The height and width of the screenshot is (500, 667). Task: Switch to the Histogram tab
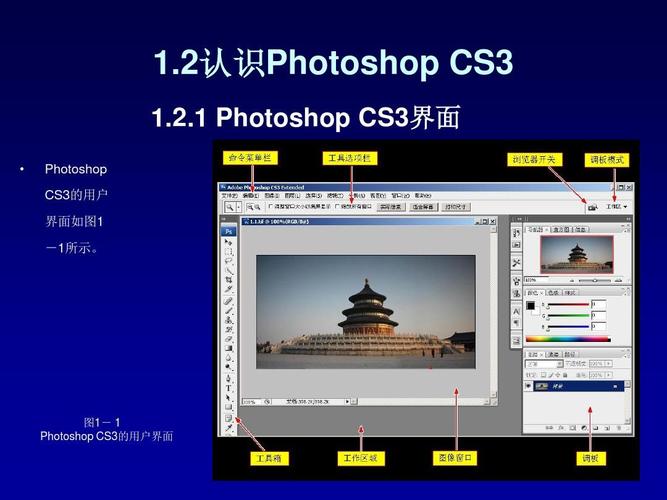(561, 229)
